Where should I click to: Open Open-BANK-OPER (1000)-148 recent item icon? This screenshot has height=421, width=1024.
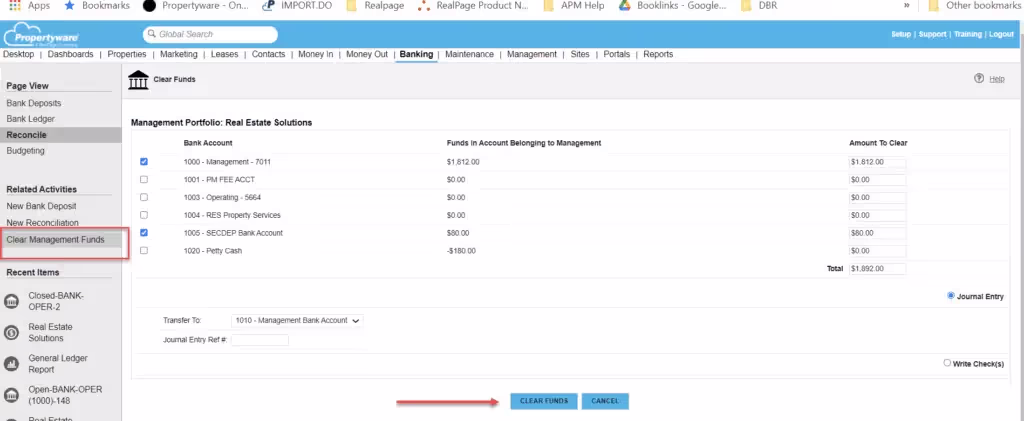pos(11,396)
